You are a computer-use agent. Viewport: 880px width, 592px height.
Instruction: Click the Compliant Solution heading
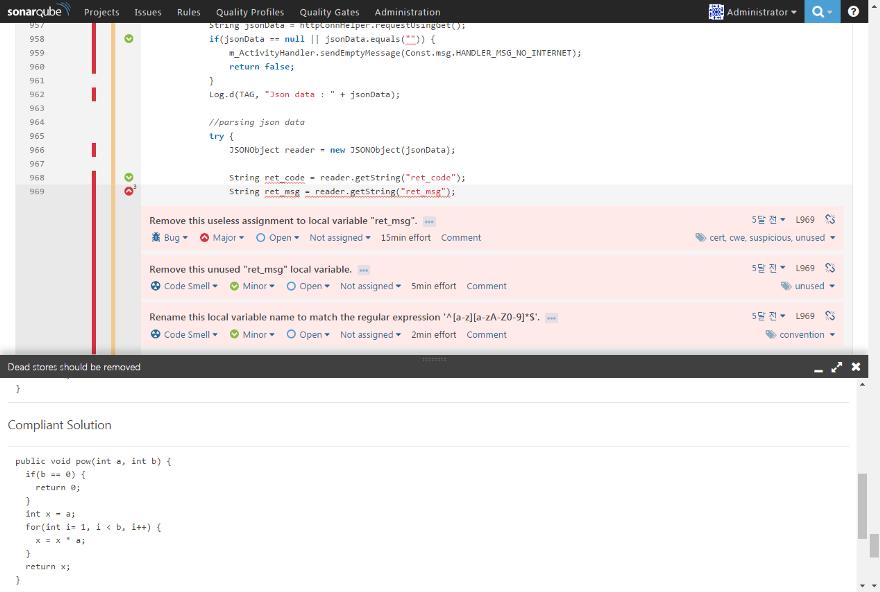pyautogui.click(x=59, y=425)
